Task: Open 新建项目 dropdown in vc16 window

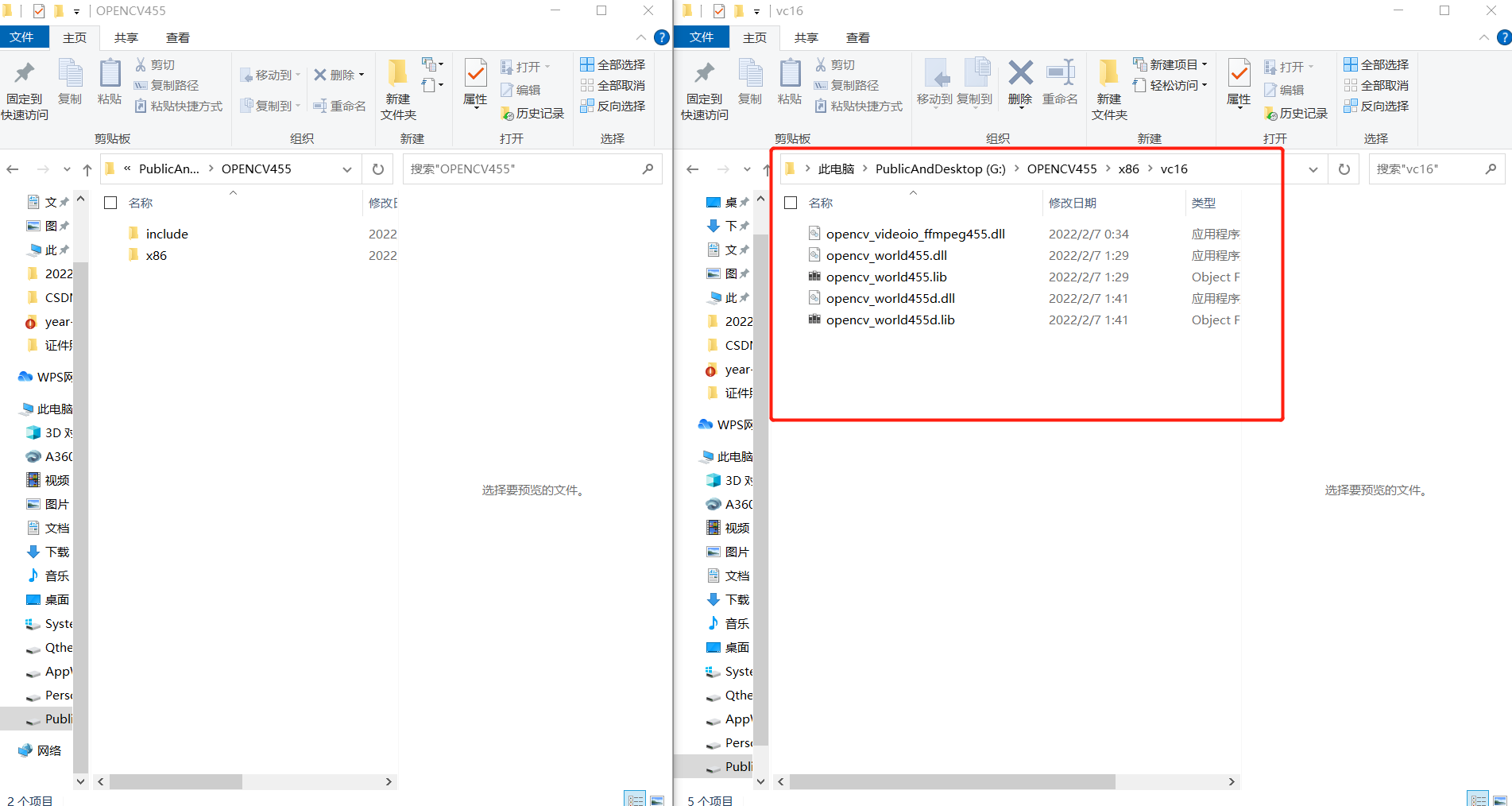Action: pyautogui.click(x=1205, y=64)
